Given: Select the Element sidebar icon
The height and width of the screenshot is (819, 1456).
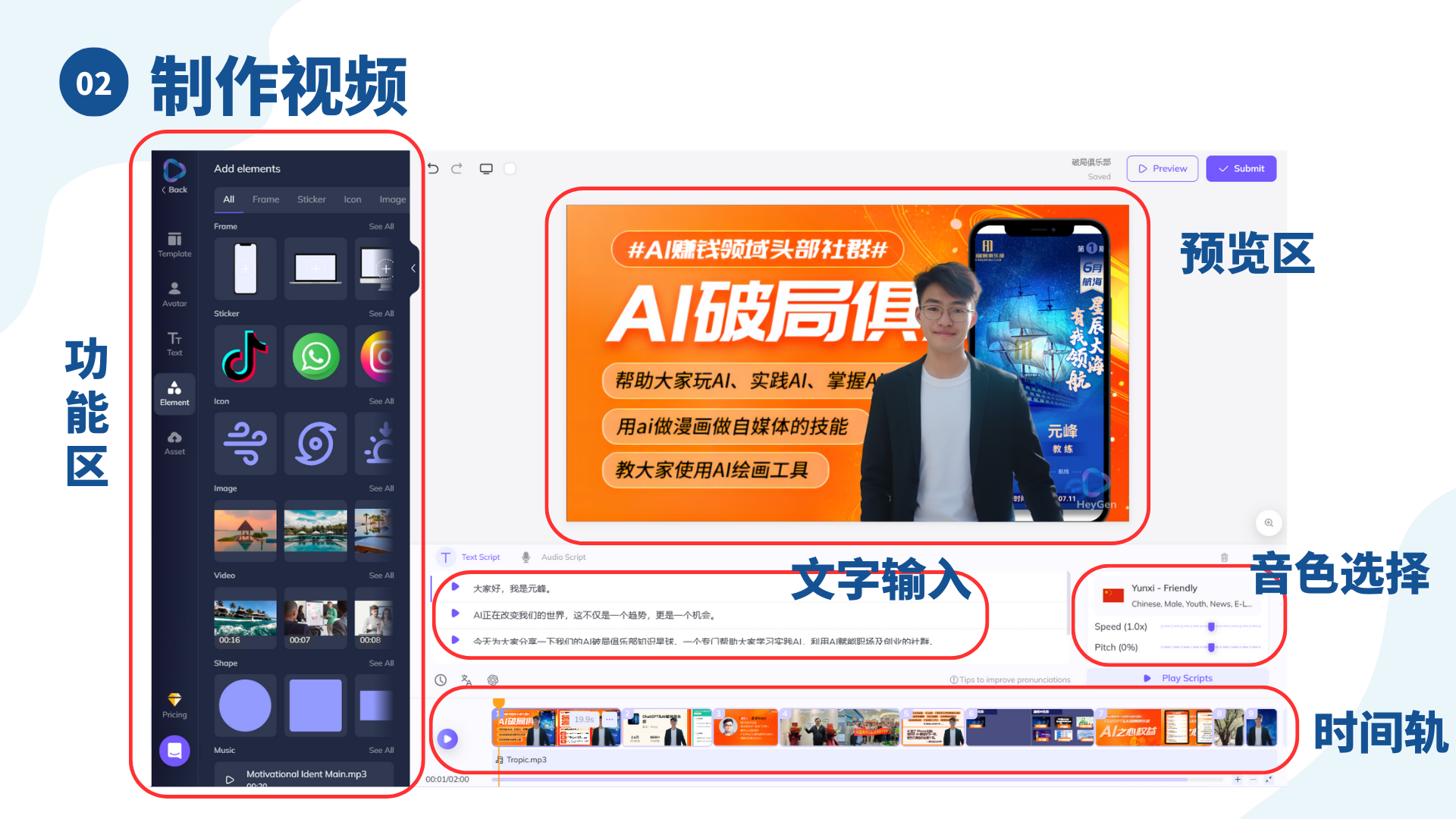Looking at the screenshot, I should [x=174, y=394].
